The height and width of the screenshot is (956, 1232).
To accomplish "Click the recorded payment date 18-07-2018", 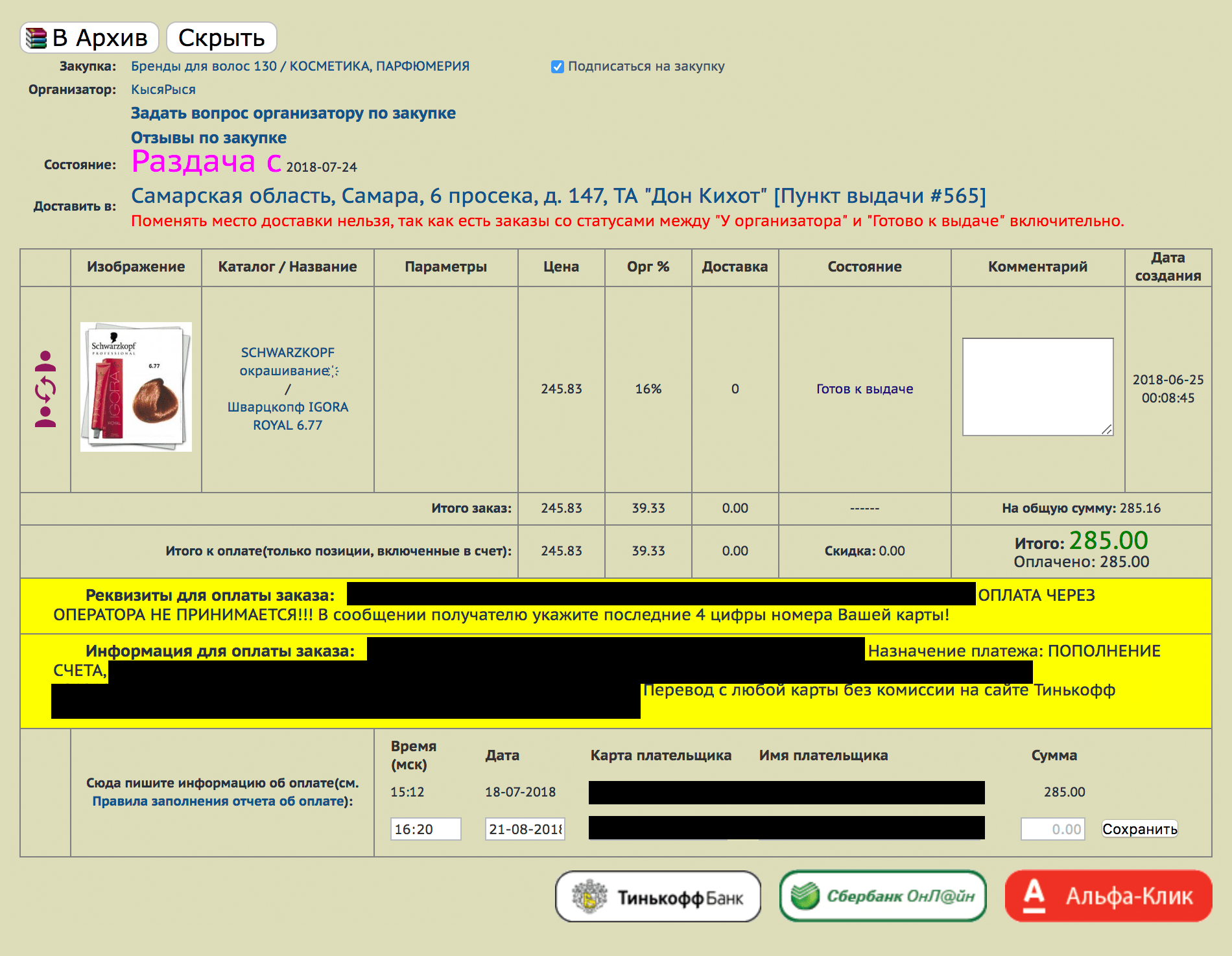I will click(x=520, y=792).
